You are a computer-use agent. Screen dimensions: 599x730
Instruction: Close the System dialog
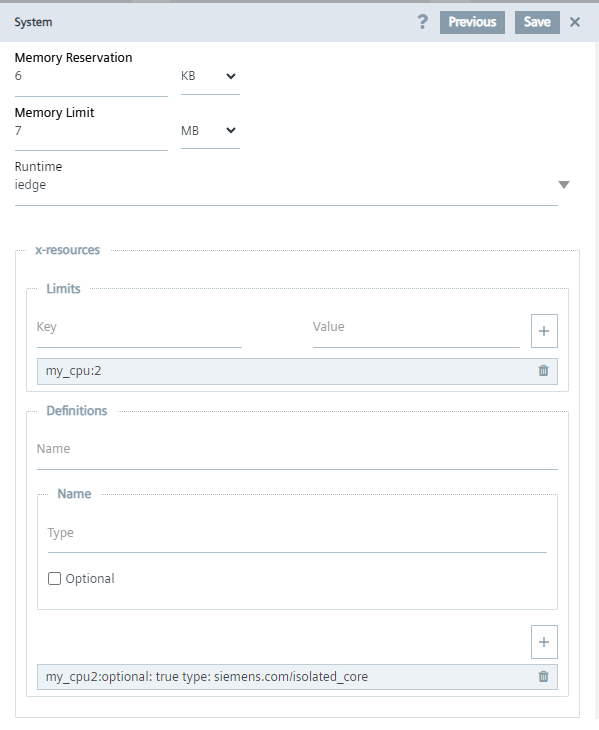click(x=575, y=22)
